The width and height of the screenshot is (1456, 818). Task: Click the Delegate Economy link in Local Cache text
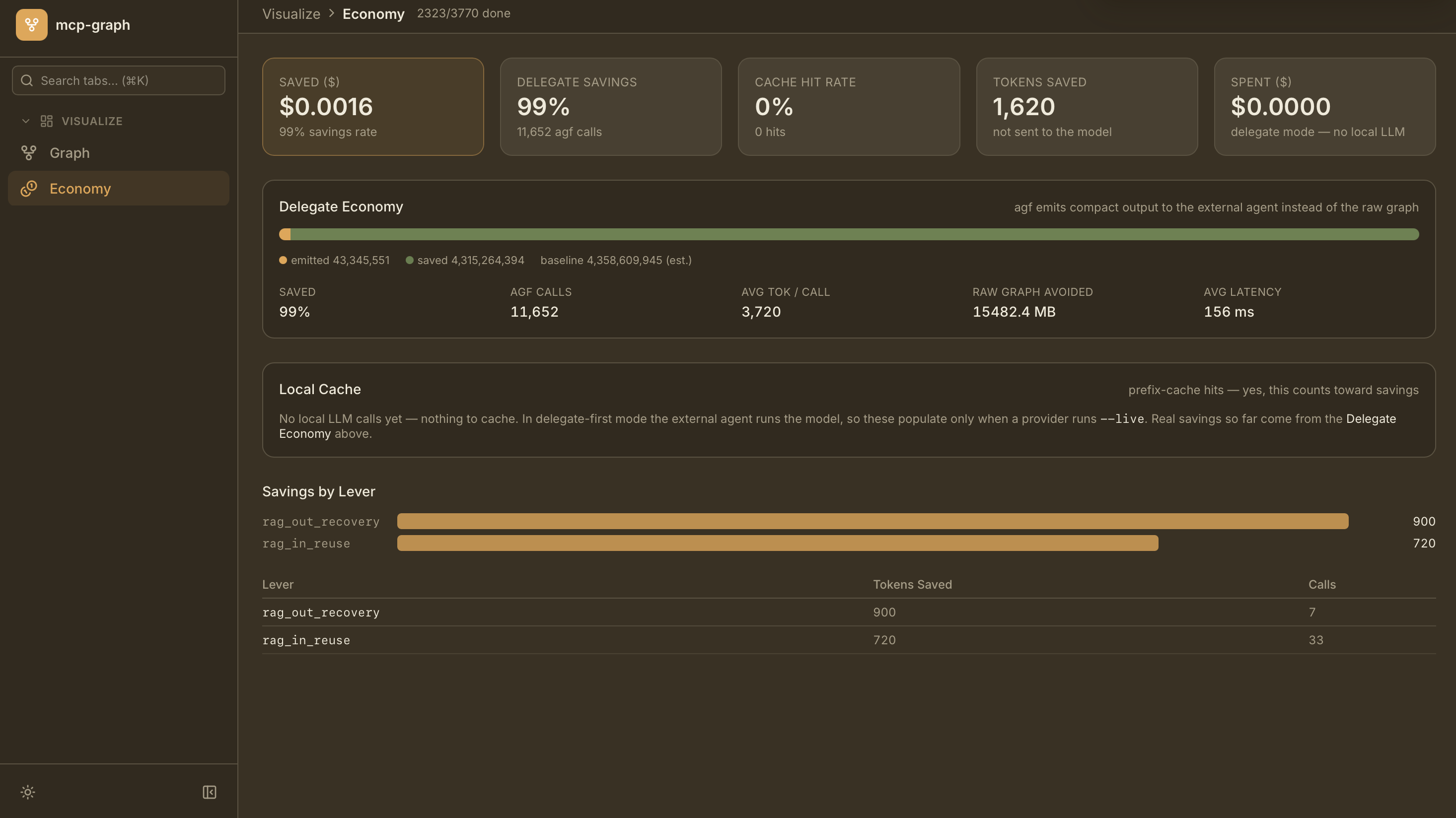tap(1371, 418)
